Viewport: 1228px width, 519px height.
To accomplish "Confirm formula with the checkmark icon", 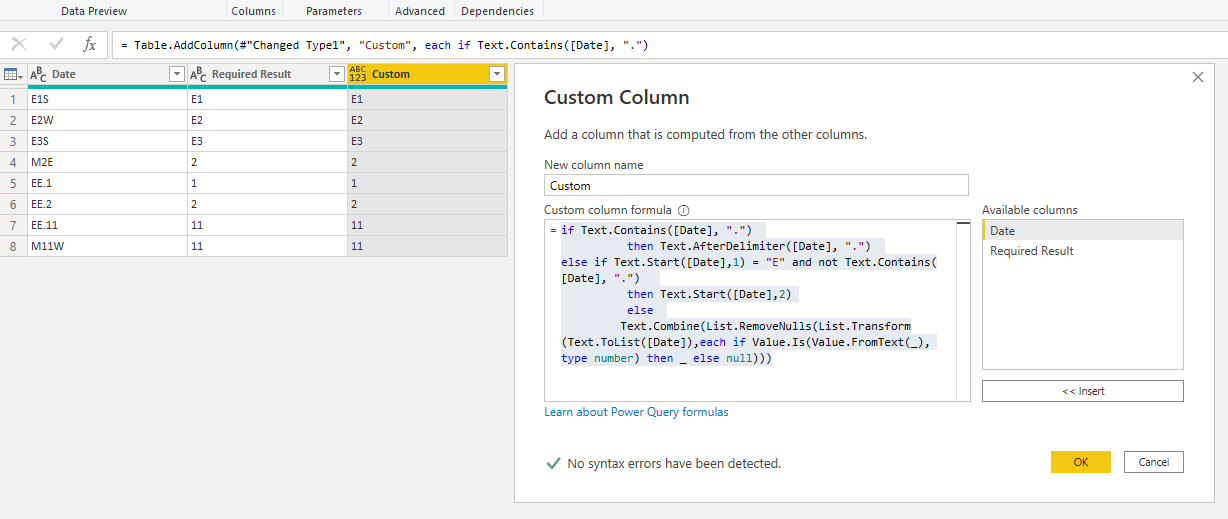I will [x=56, y=45].
